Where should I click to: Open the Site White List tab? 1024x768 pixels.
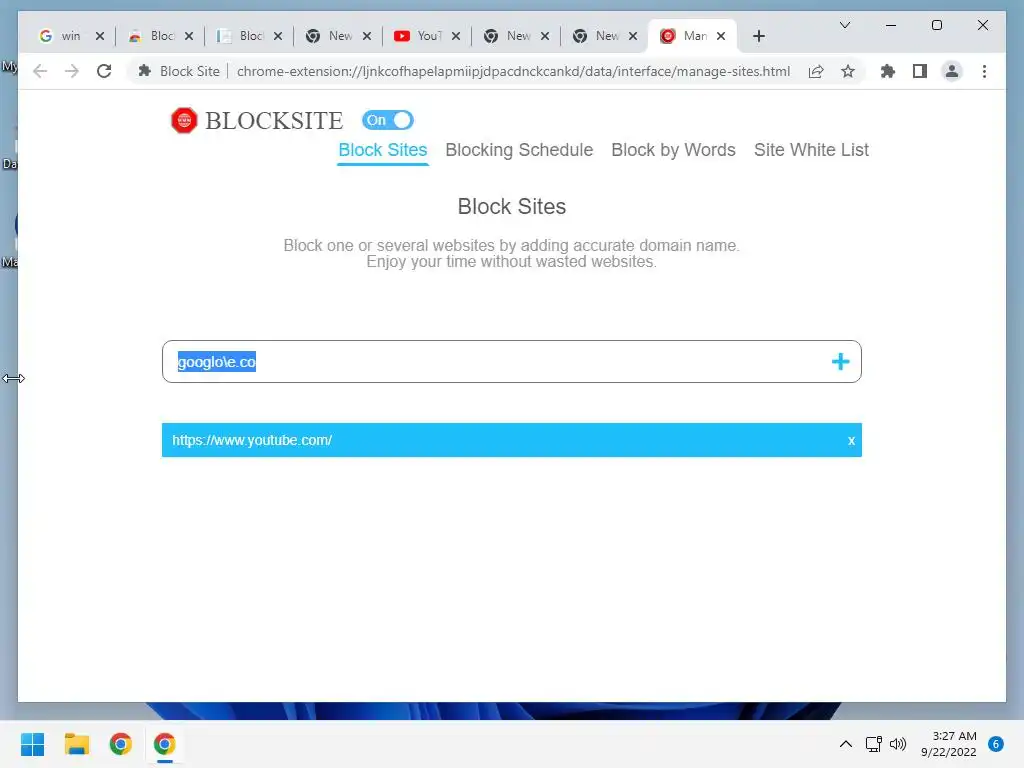pyautogui.click(x=811, y=150)
